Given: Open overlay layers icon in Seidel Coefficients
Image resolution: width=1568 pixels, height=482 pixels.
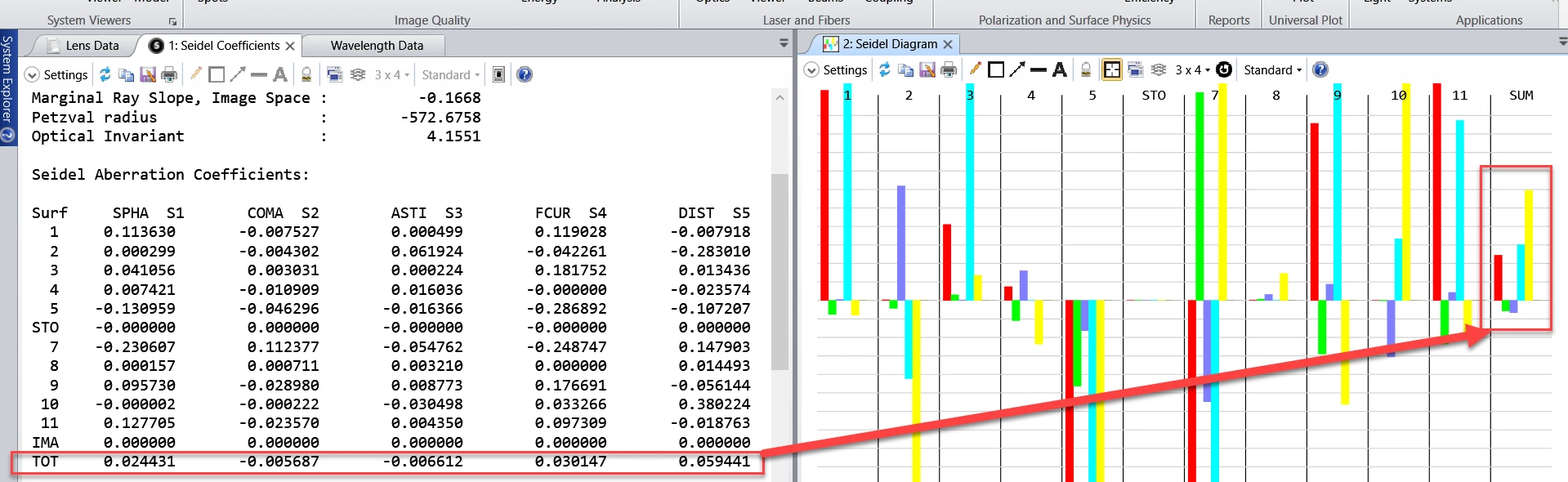Looking at the screenshot, I should tap(358, 74).
